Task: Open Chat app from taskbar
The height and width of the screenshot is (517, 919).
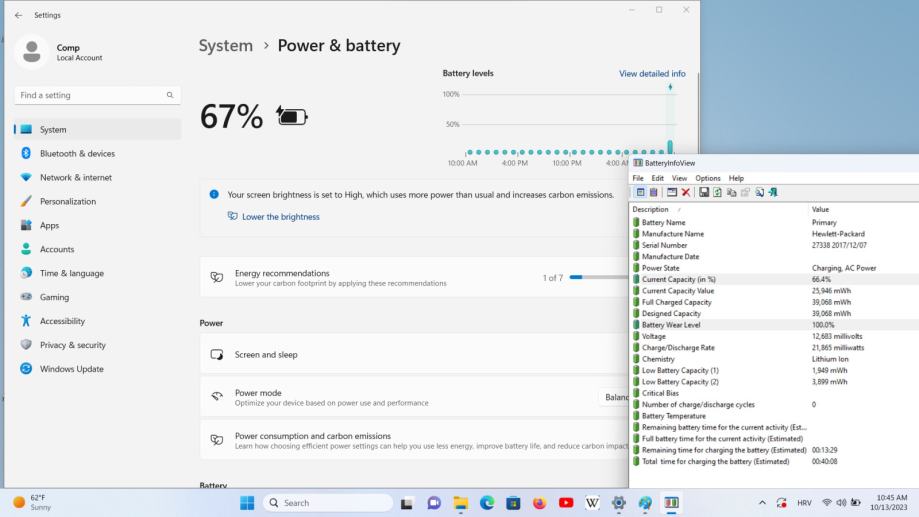Action: point(434,503)
